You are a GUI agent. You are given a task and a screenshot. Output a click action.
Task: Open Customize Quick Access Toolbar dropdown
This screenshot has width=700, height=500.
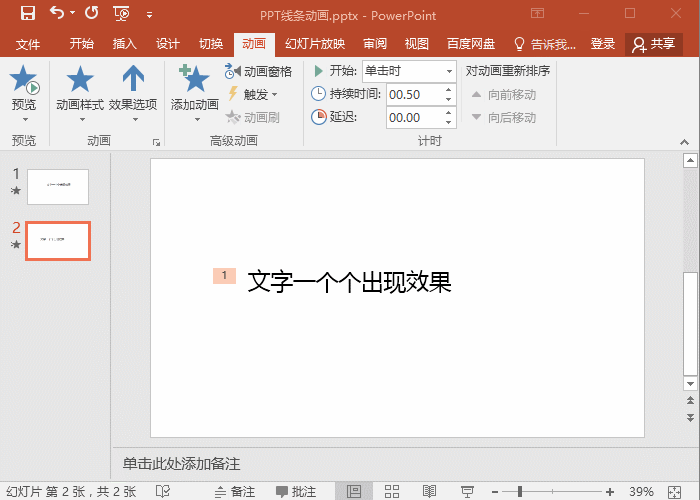[x=149, y=16]
